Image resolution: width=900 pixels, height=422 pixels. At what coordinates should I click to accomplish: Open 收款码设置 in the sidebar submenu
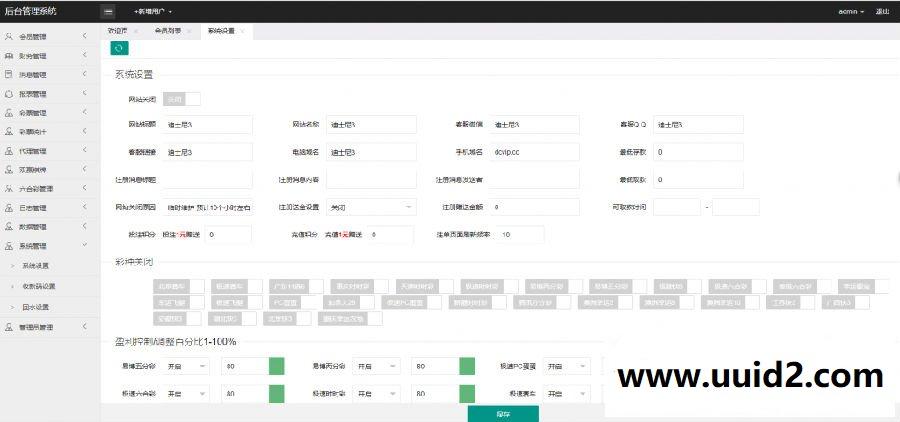(x=38, y=286)
